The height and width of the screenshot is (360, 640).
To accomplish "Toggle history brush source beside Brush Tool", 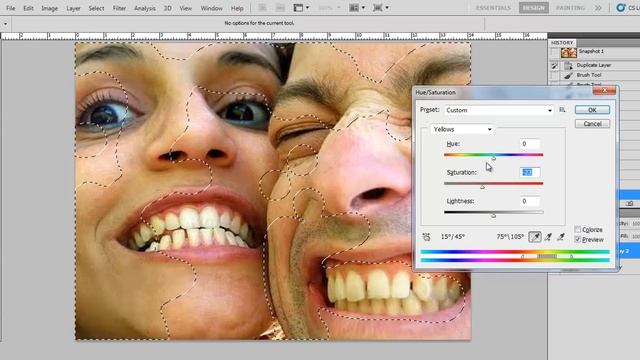I will (554, 76).
